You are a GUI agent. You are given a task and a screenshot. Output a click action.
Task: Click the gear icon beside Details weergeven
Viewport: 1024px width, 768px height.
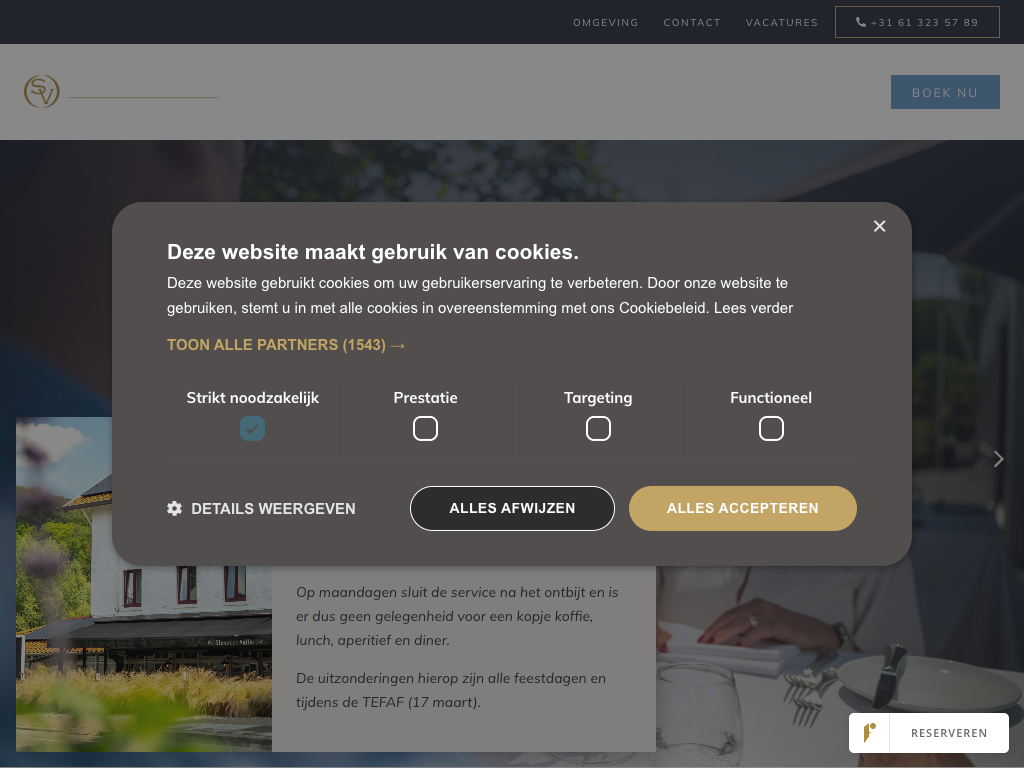[x=174, y=508]
